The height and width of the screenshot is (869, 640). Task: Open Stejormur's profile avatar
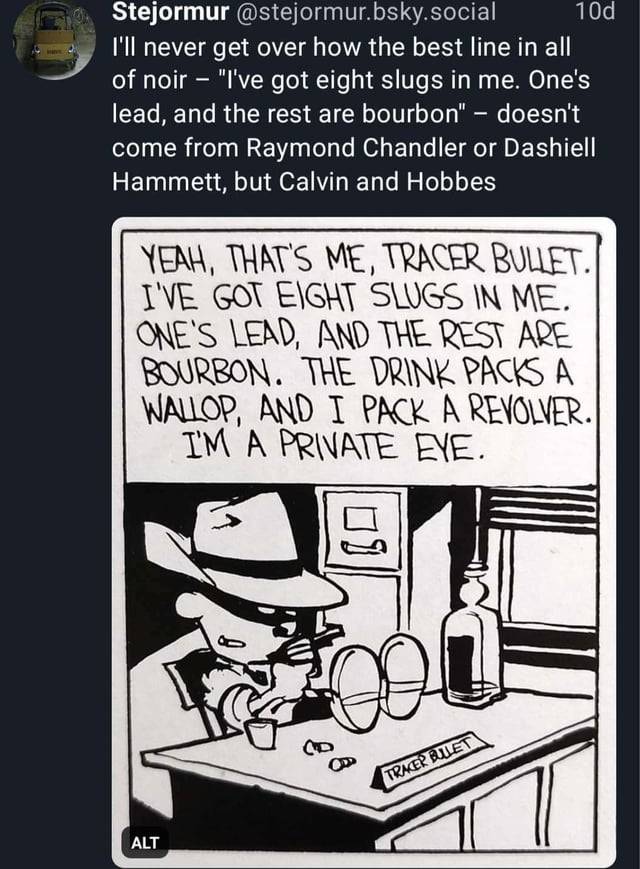pyautogui.click(x=54, y=38)
